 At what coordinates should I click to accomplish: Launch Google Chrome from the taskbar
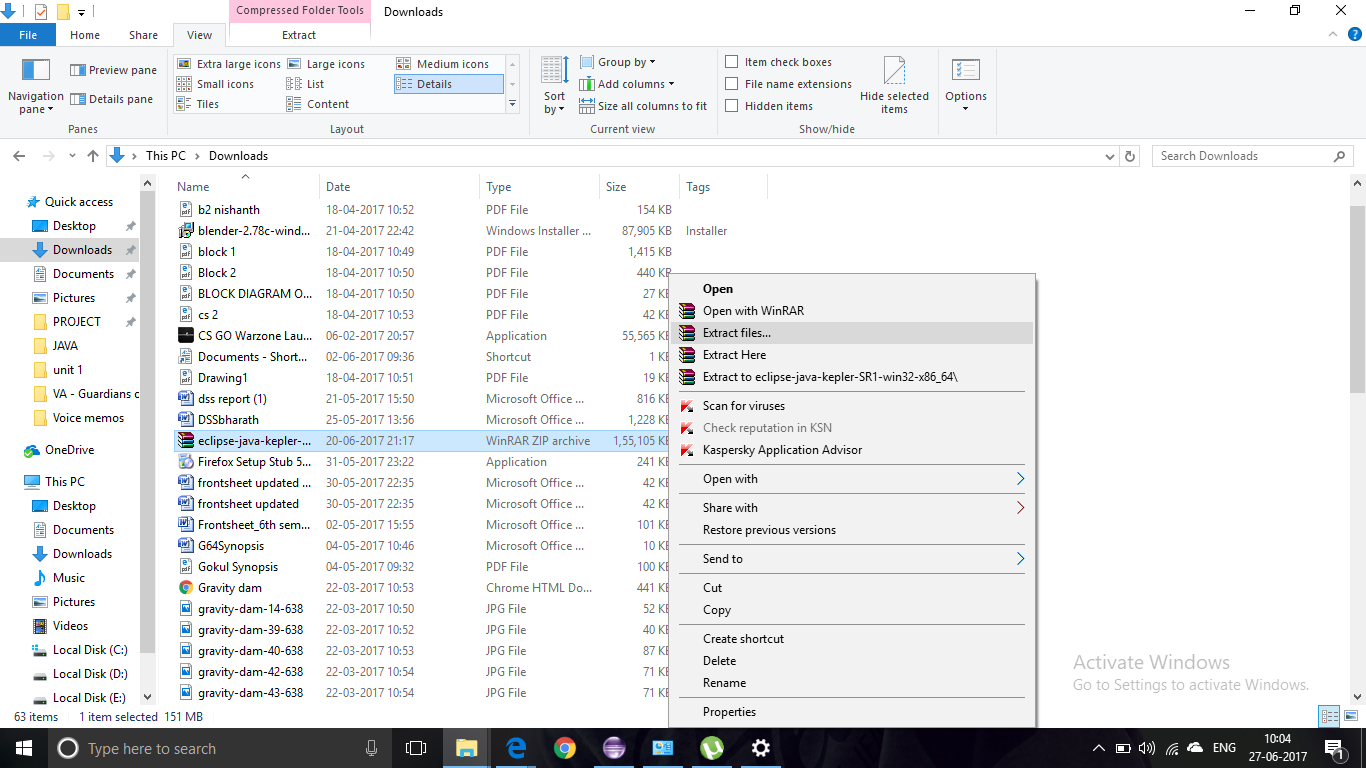point(563,747)
